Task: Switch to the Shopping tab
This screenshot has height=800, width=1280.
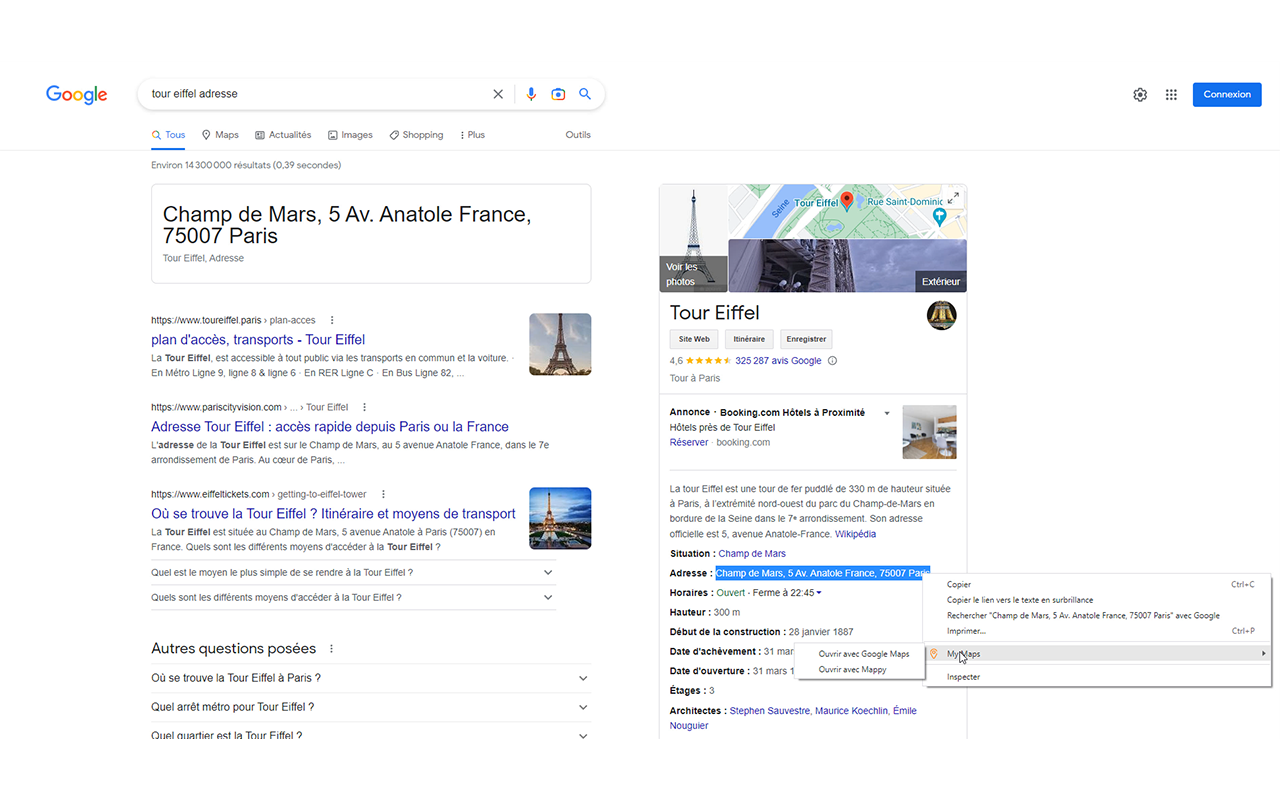Action: point(416,135)
